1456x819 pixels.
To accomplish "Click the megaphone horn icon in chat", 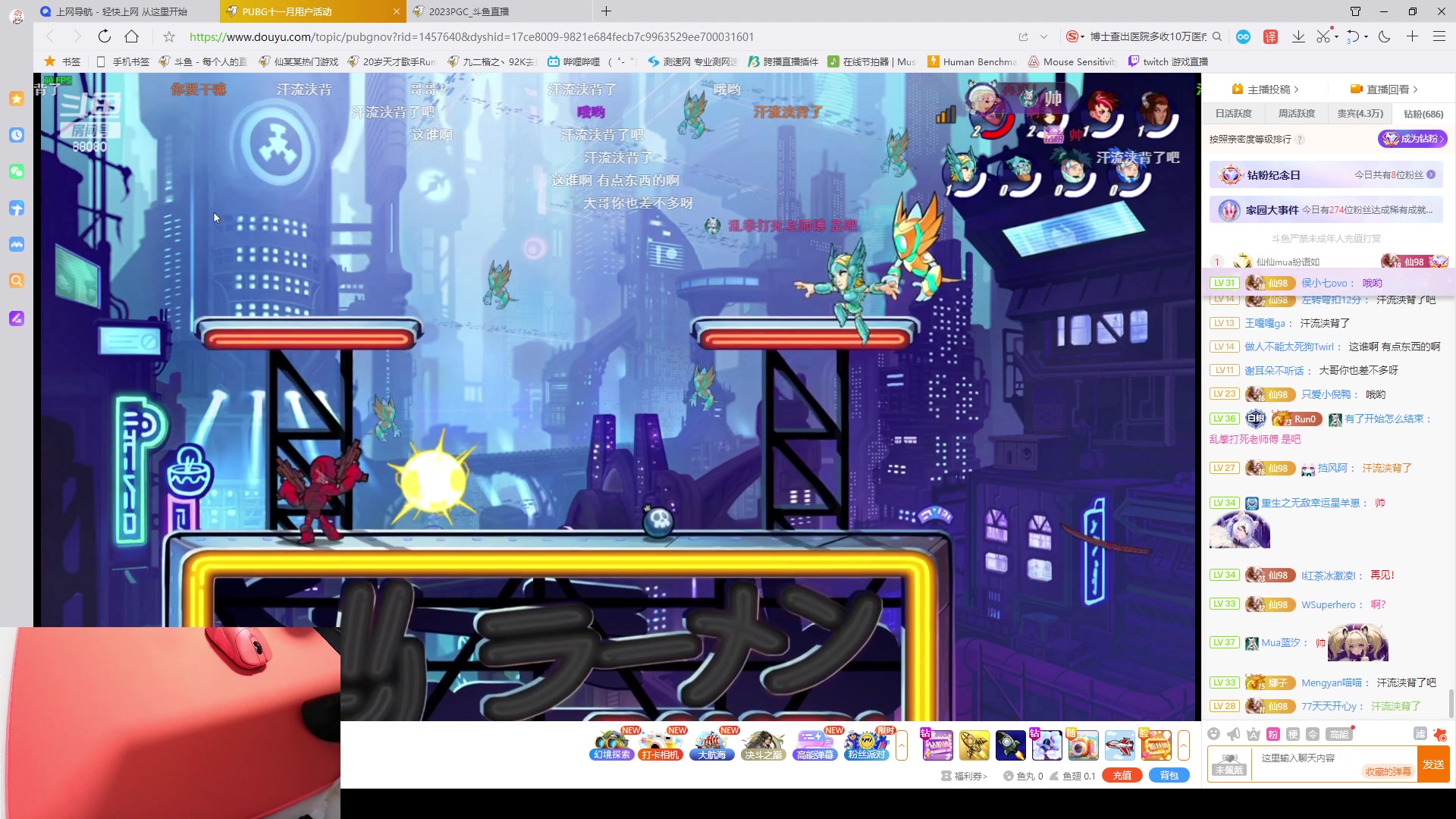I will (1234, 733).
